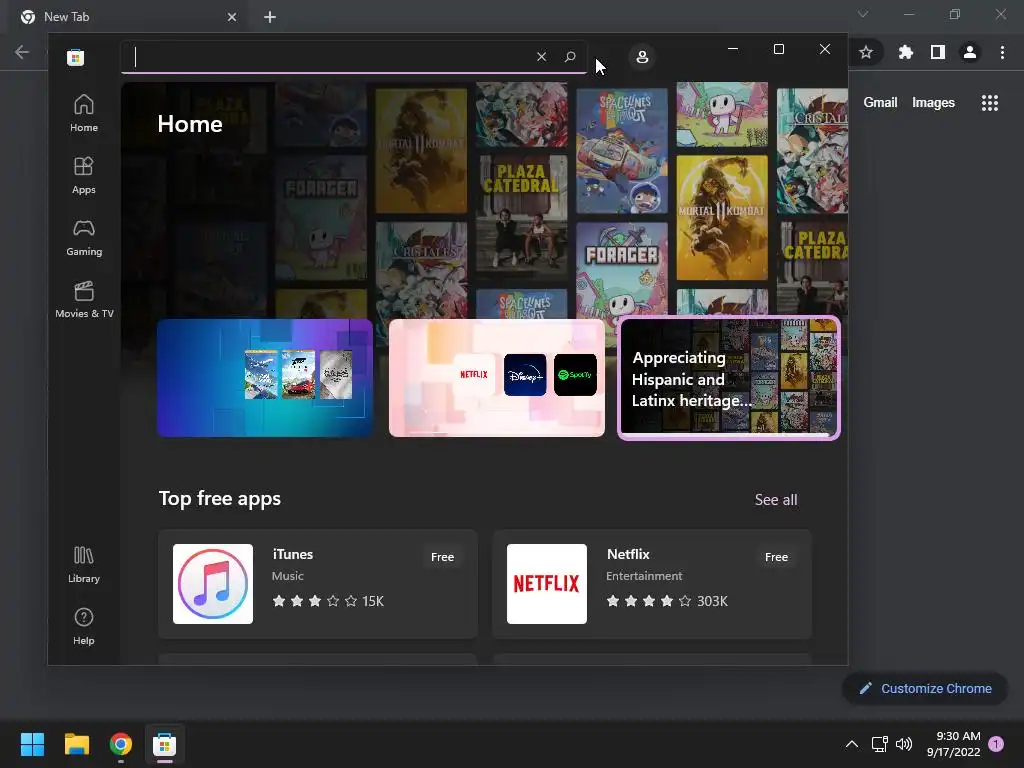Toggle Chrome side panel icon

click(x=938, y=52)
